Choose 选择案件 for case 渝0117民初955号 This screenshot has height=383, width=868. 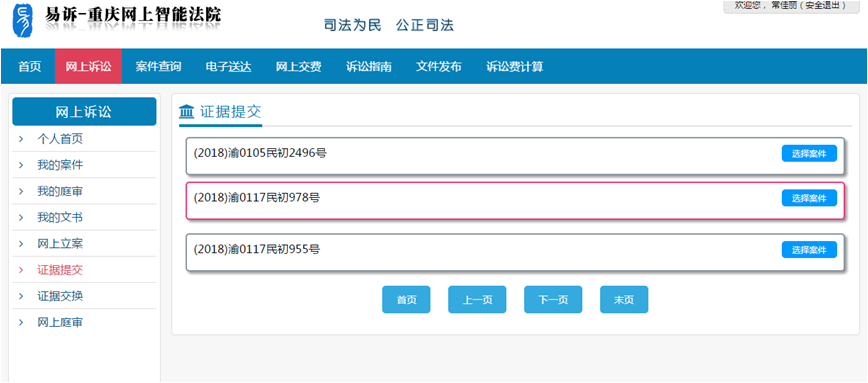pos(809,250)
